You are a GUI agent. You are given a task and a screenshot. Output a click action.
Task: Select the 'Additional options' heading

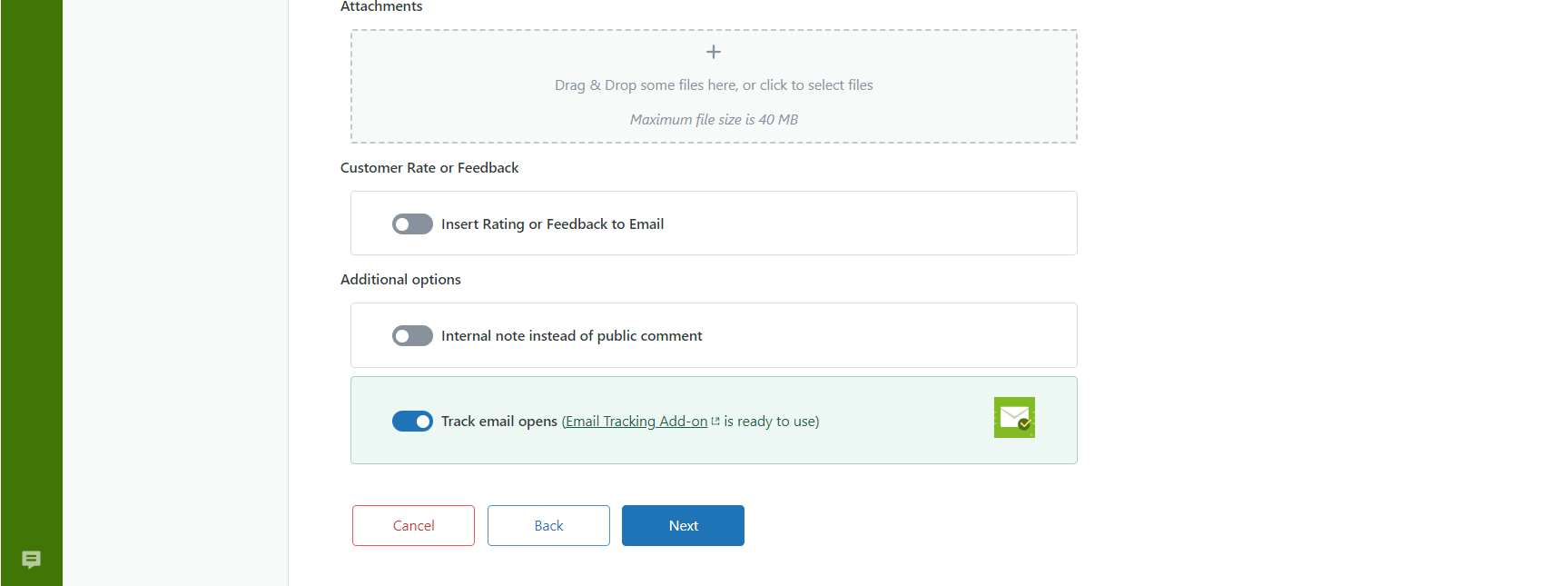(400, 280)
